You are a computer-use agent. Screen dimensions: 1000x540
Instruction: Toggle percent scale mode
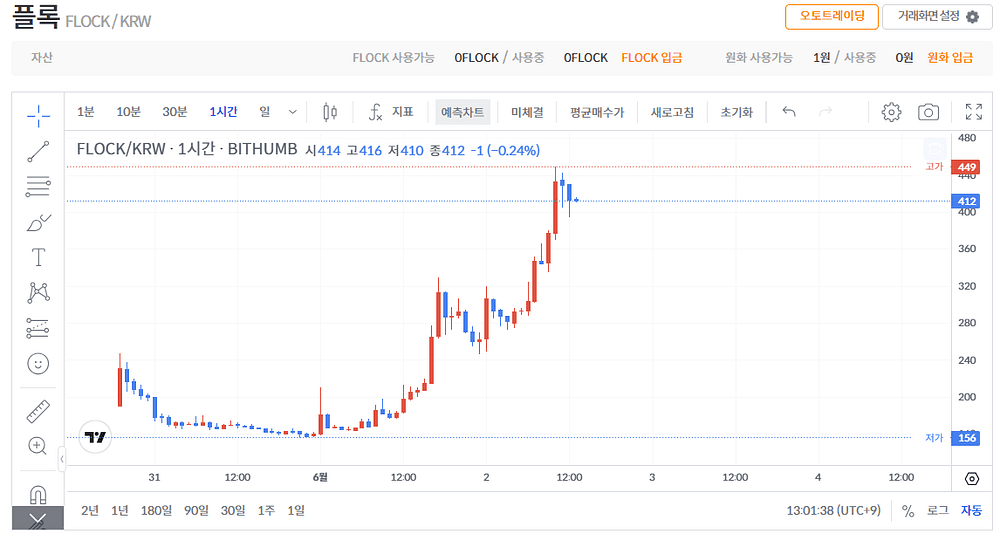908,511
